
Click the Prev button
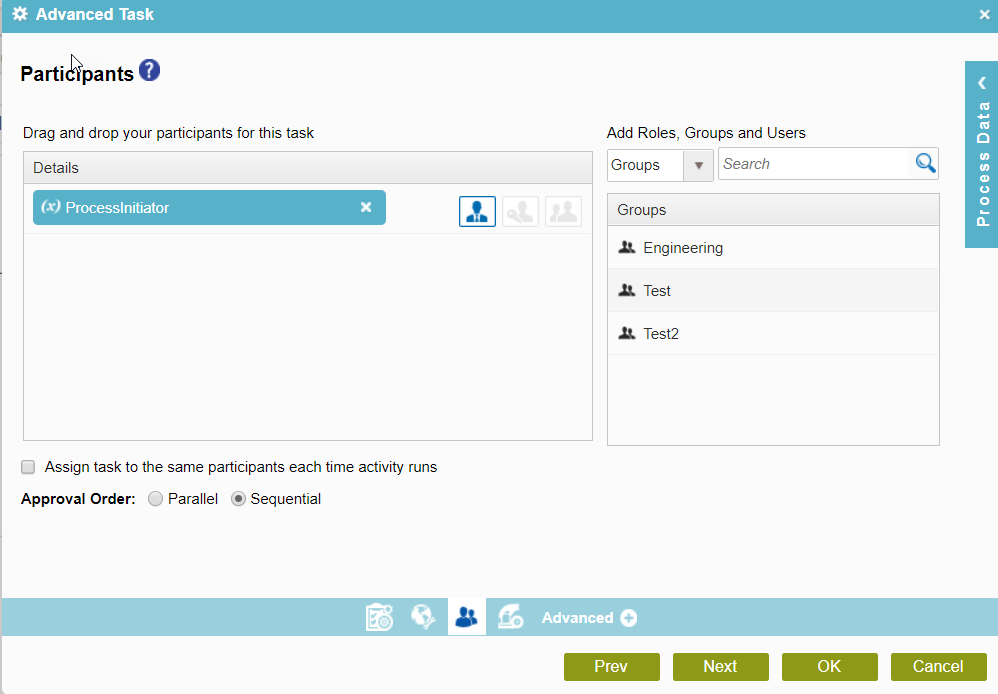coord(611,667)
